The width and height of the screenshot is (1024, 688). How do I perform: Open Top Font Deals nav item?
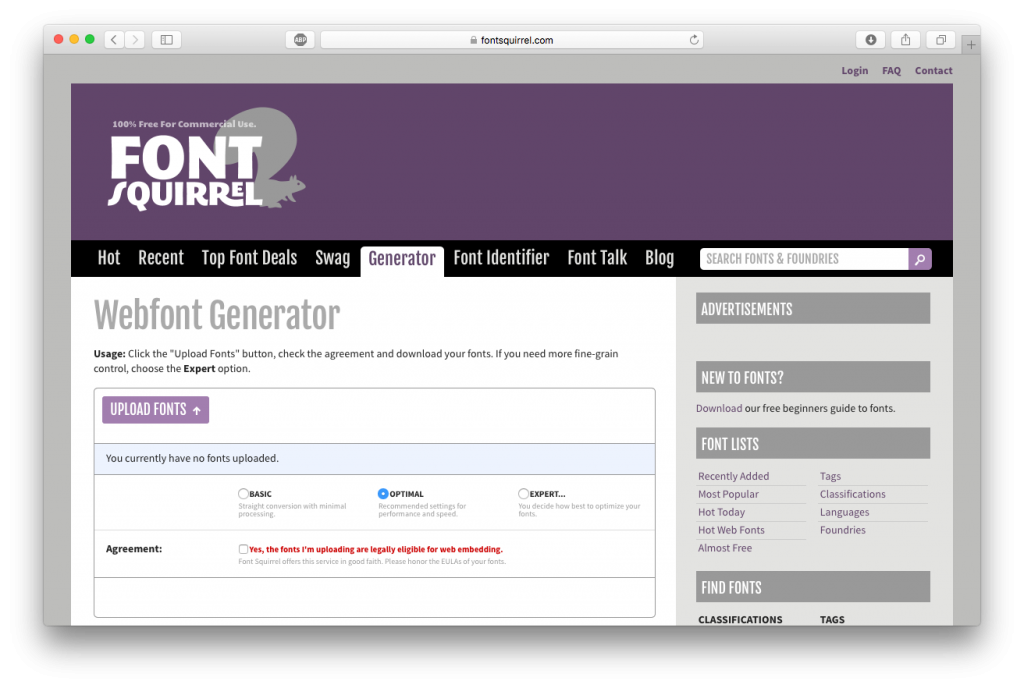tap(249, 258)
